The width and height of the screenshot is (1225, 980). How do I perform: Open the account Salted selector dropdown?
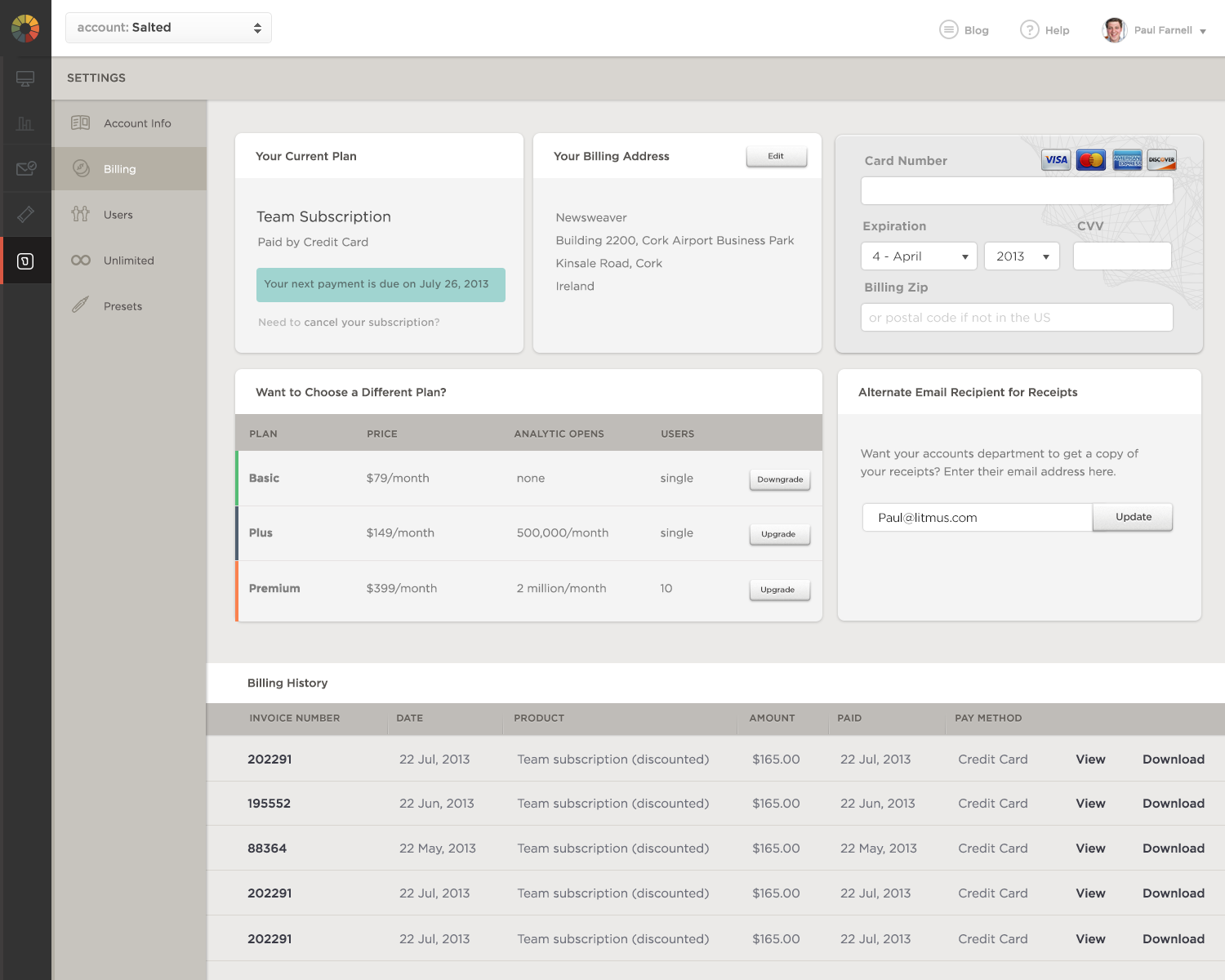point(168,28)
